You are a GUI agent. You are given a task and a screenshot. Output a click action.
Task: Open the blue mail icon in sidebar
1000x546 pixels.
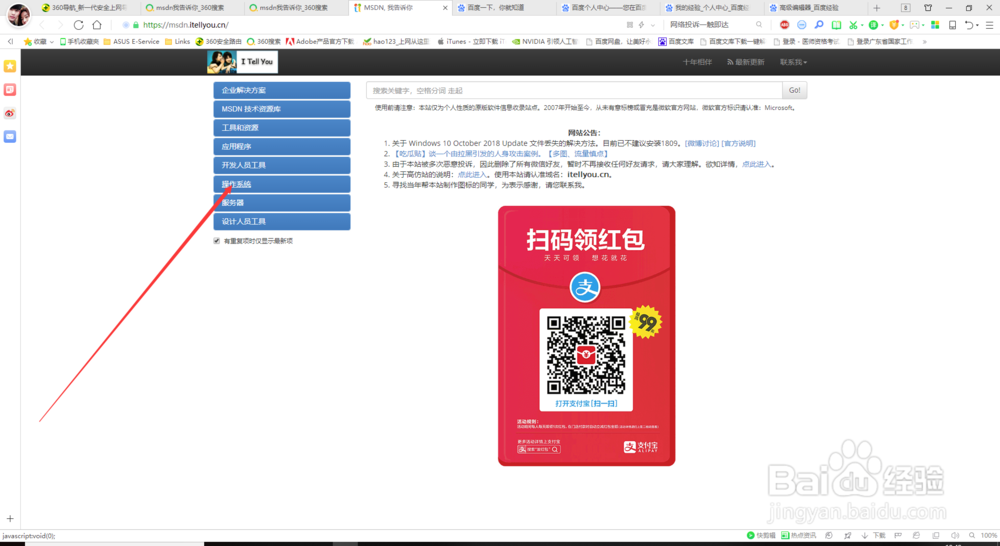click(x=10, y=136)
